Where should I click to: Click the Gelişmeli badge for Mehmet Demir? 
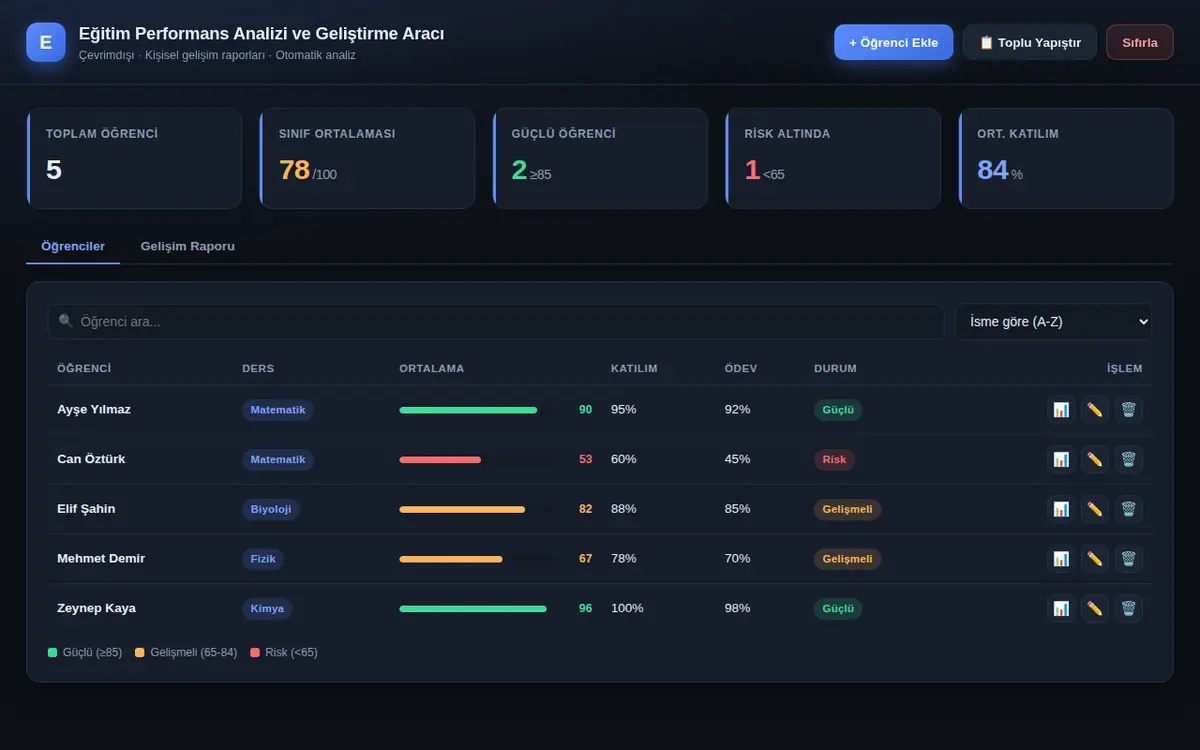[x=847, y=559]
